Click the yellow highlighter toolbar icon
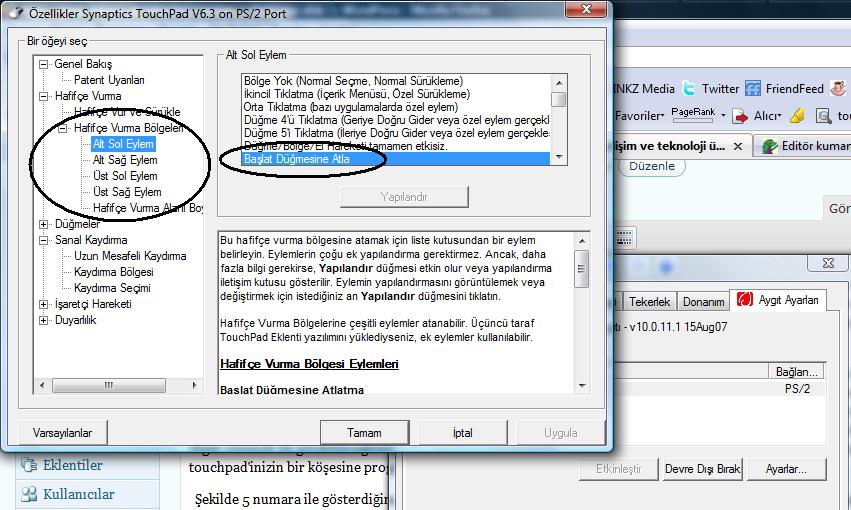The image size is (851, 510). click(797, 116)
